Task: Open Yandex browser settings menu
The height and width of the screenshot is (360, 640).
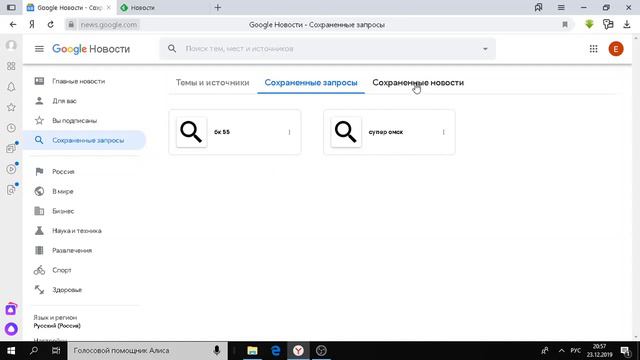Action: pos(561,7)
